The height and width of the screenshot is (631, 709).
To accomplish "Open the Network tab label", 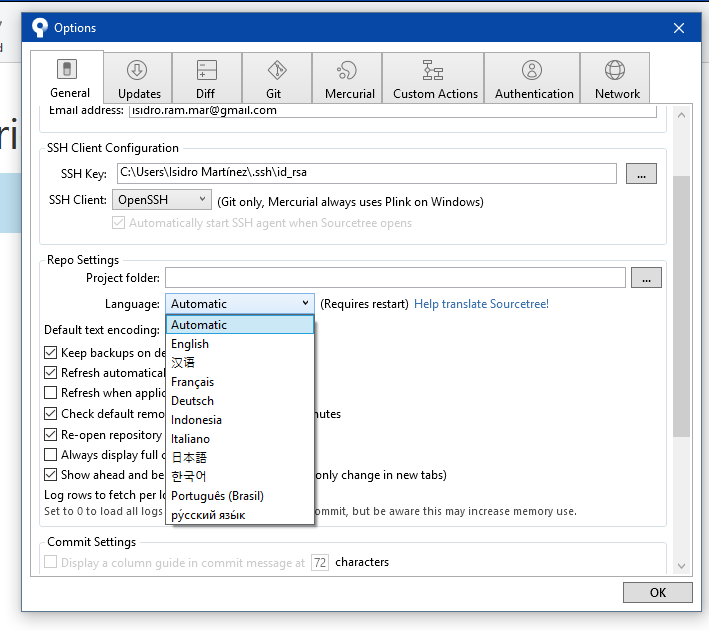I will click(617, 94).
